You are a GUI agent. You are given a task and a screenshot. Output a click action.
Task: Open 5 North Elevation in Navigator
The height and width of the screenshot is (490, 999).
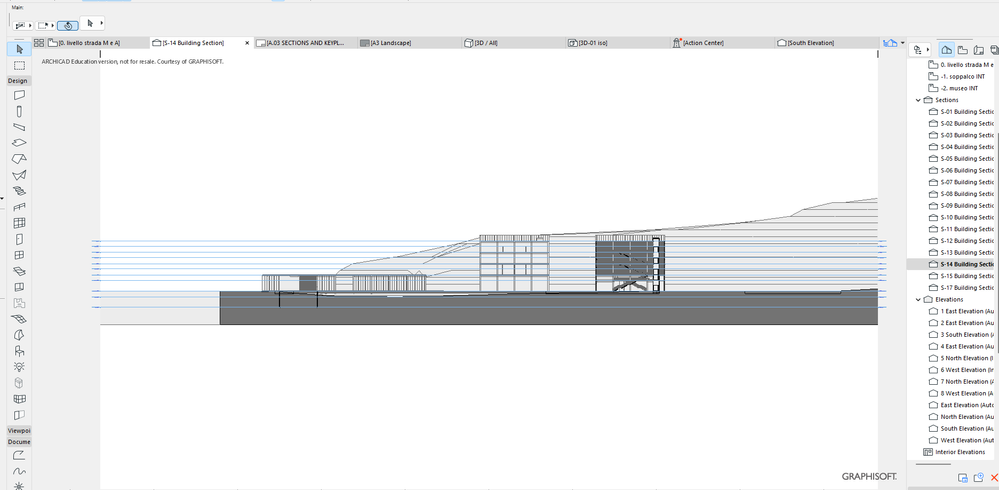pos(961,358)
